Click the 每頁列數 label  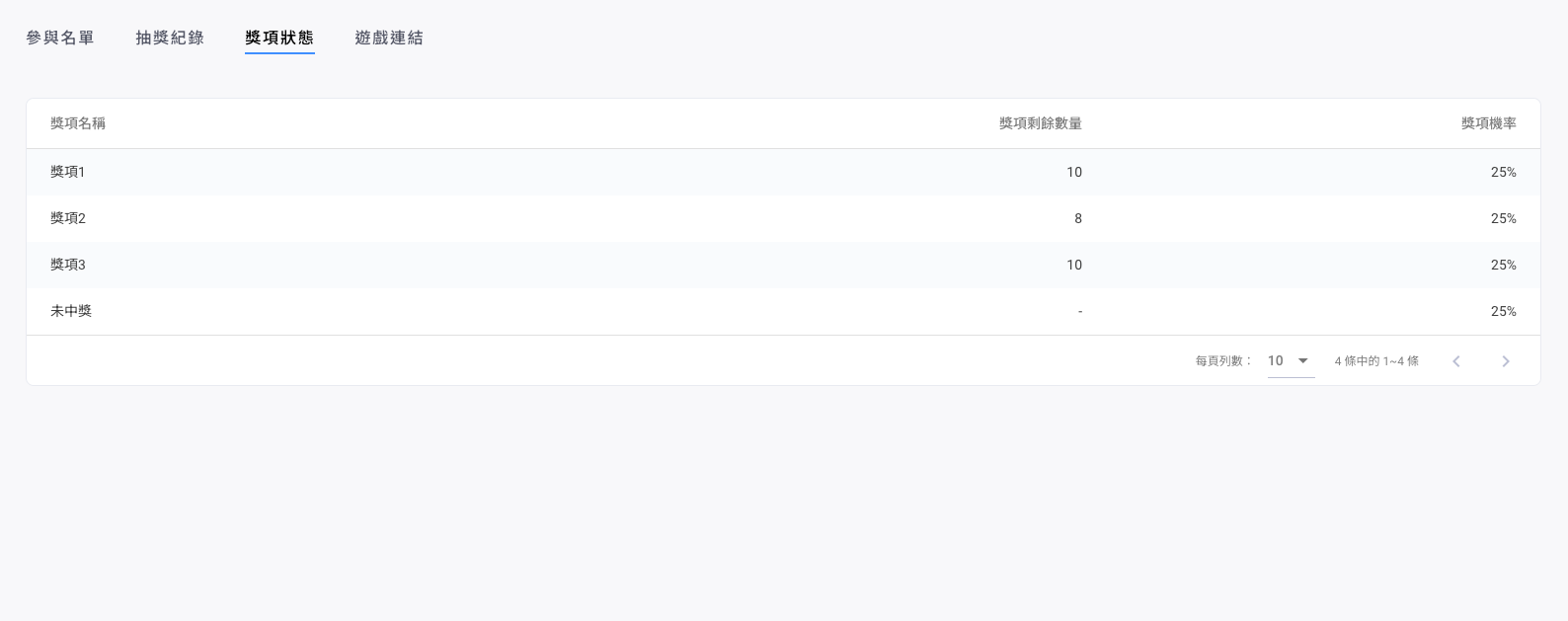tap(1223, 361)
